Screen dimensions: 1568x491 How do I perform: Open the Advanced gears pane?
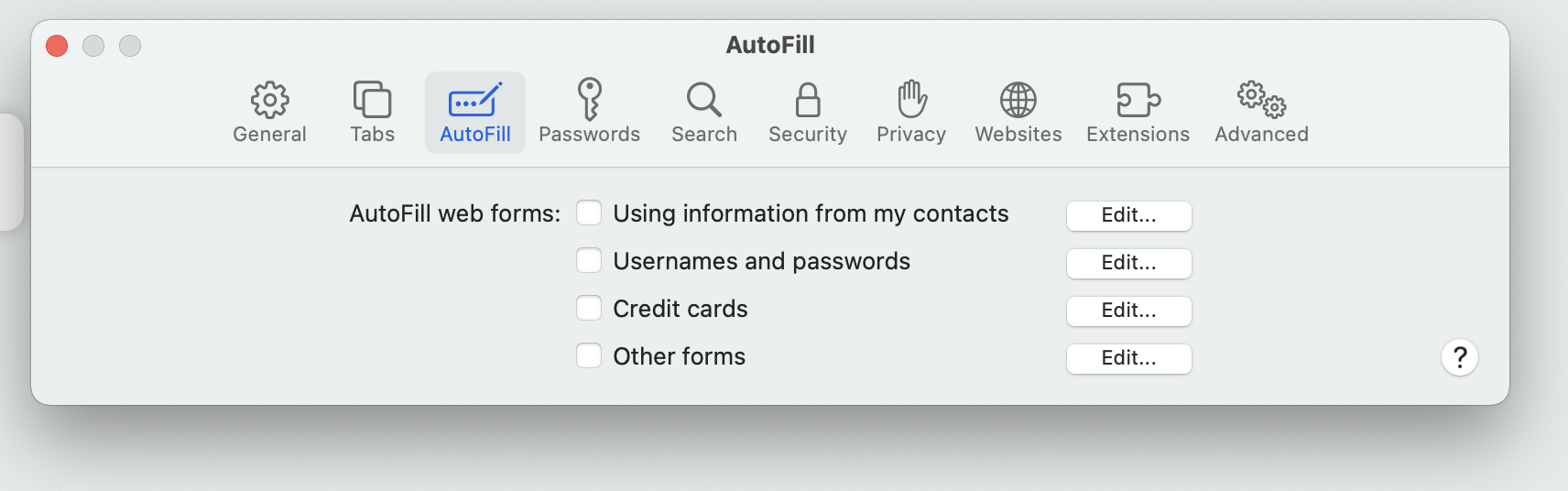1261,100
